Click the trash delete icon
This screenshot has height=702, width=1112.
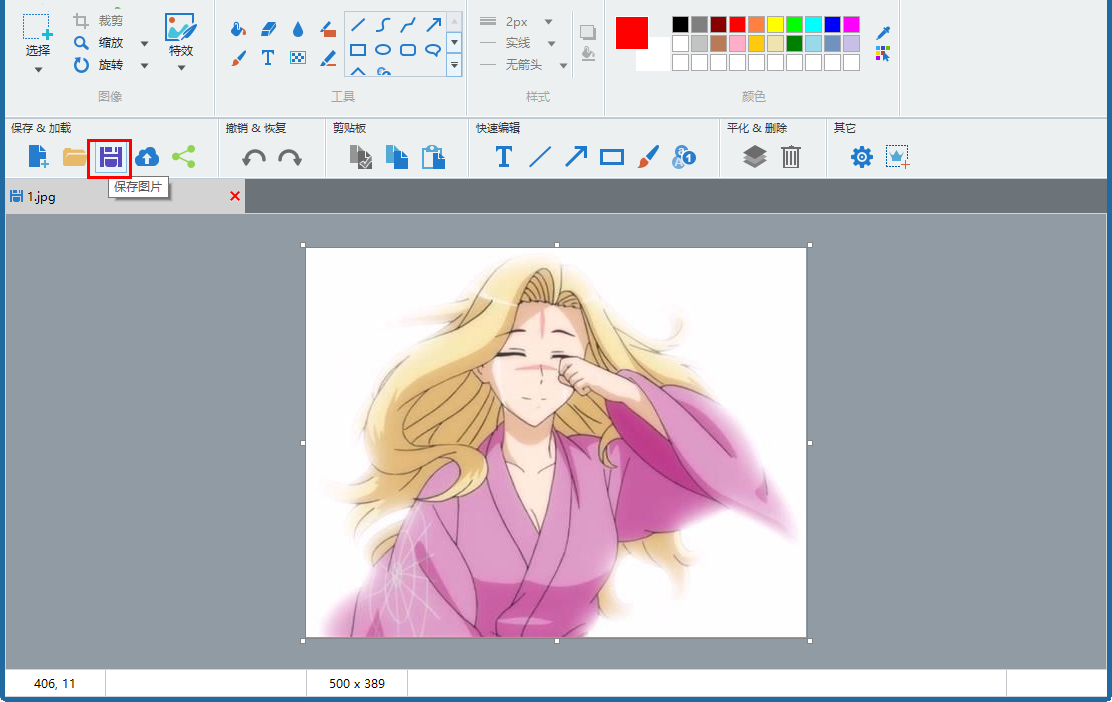tap(791, 157)
